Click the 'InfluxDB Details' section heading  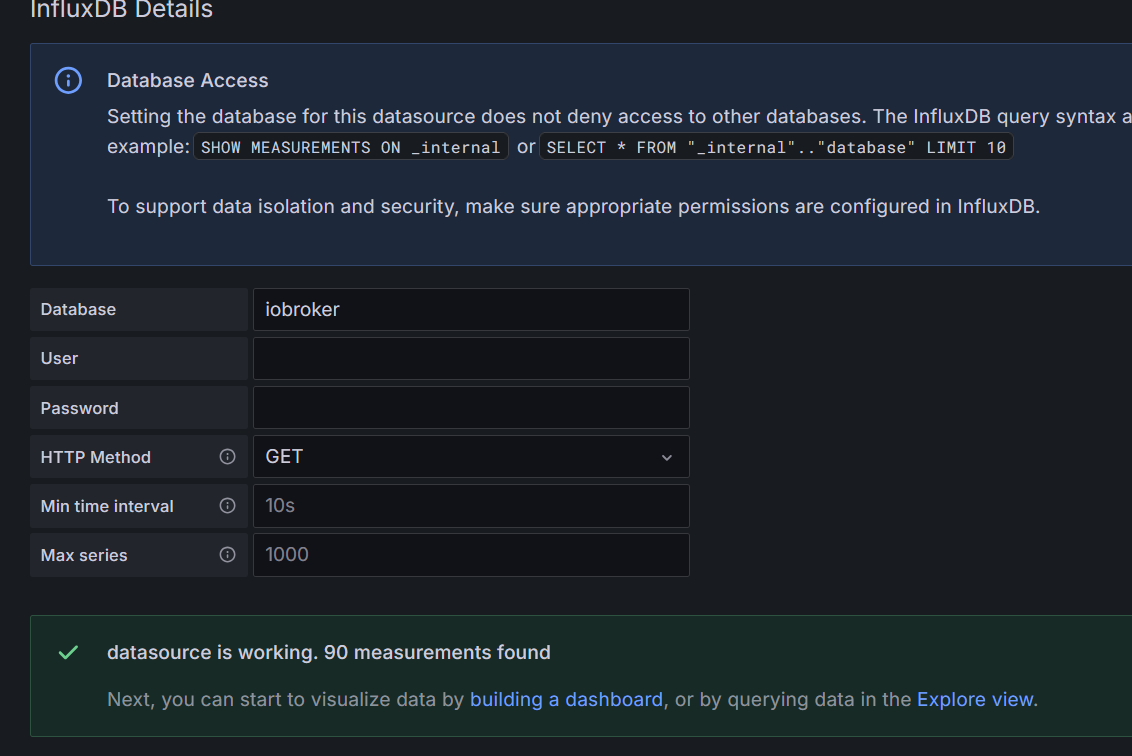[121, 10]
